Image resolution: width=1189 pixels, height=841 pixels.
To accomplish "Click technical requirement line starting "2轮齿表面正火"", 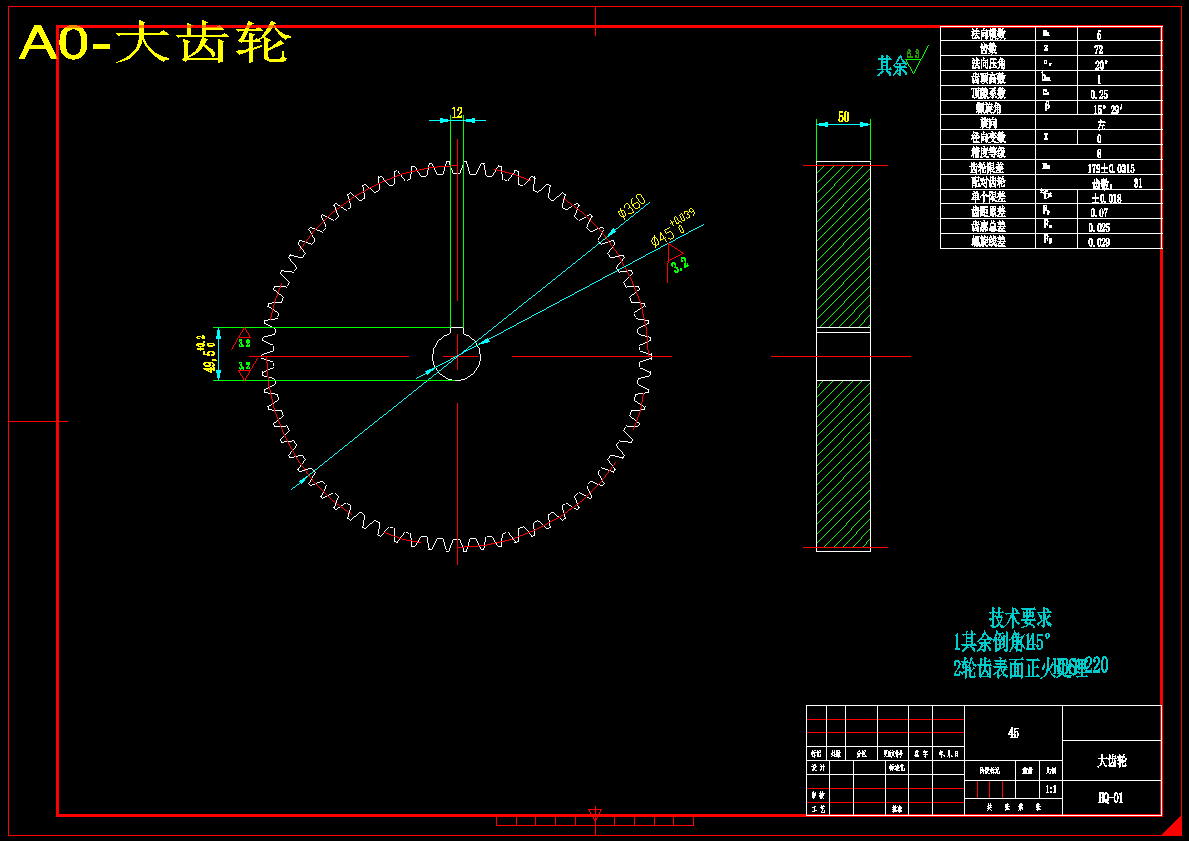I will [x=1031, y=667].
